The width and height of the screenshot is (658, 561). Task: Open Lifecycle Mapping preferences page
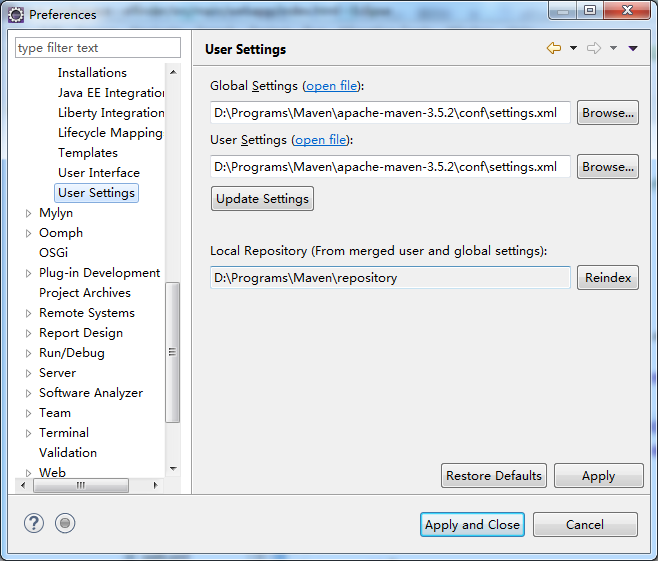(110, 133)
